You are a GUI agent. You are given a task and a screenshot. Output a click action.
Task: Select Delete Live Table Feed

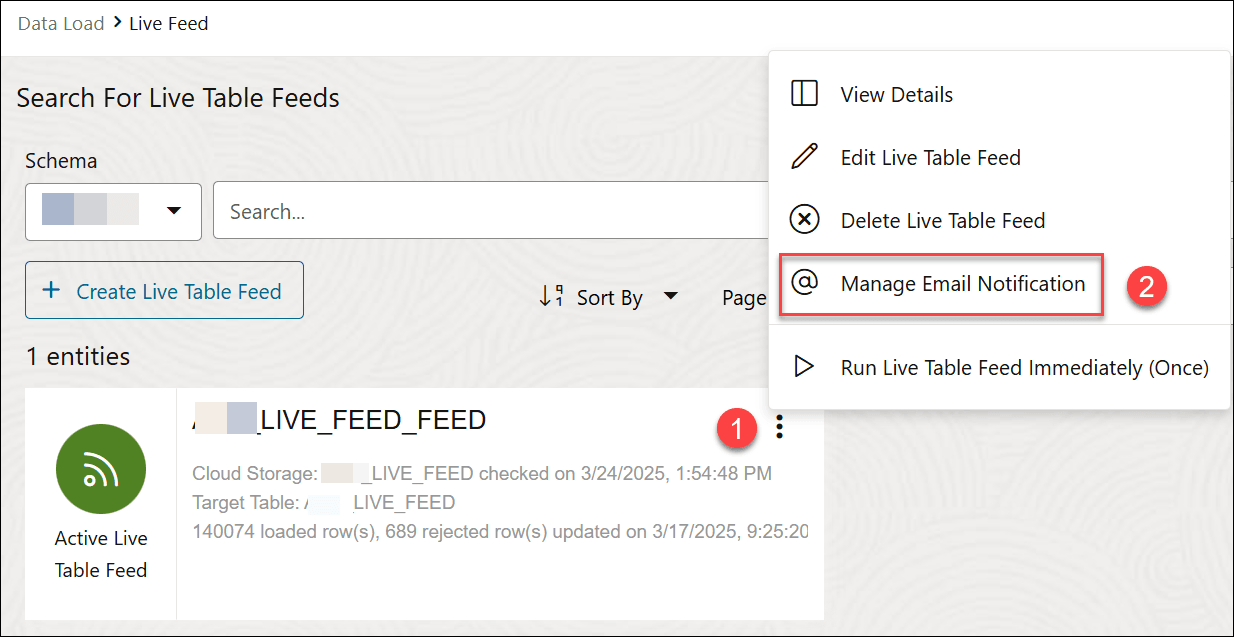[942, 220]
